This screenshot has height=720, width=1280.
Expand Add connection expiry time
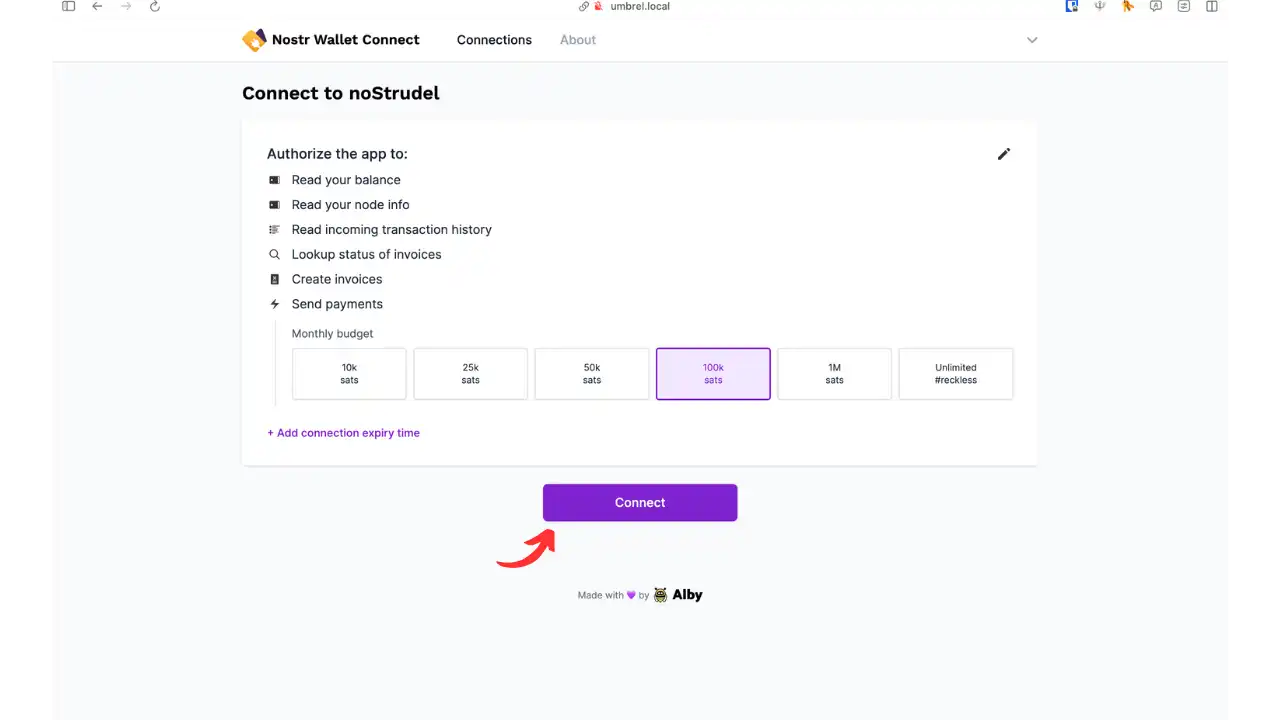[343, 432]
